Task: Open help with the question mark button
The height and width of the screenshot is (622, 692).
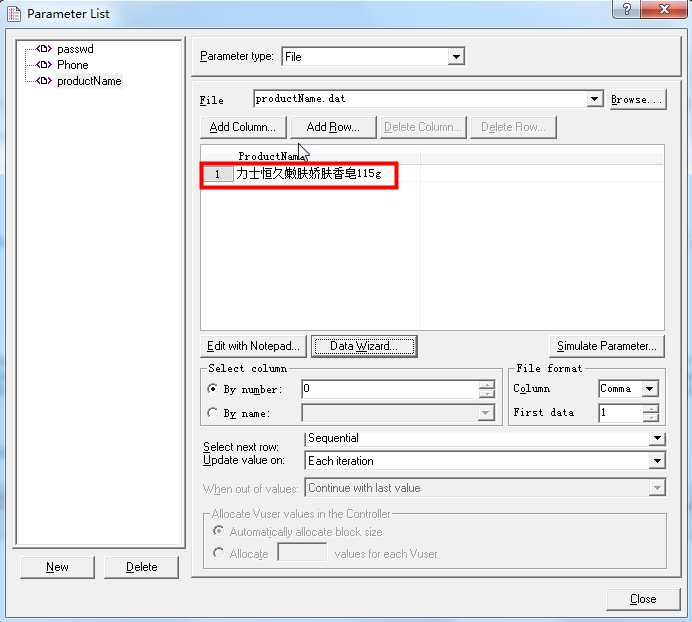Action: pyautogui.click(x=626, y=9)
